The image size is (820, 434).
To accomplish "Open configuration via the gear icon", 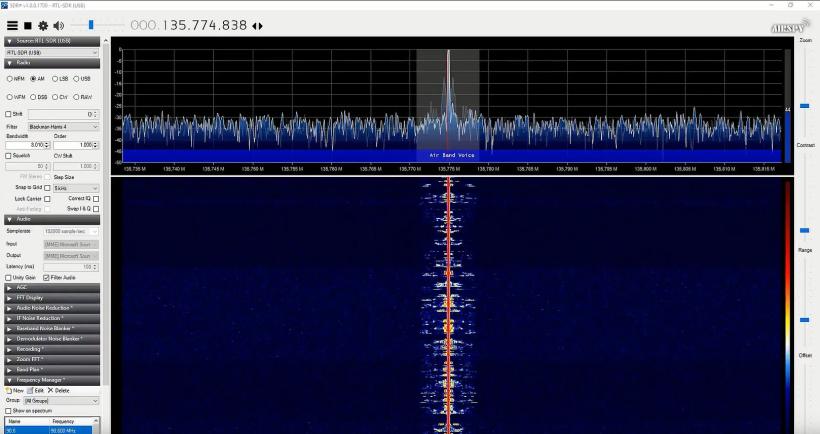I will (43, 25).
